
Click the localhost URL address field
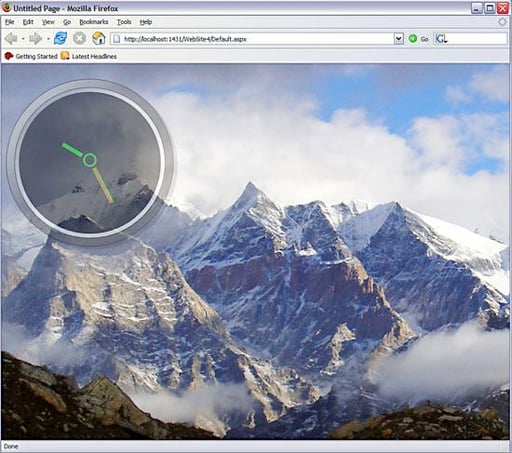tap(257, 39)
